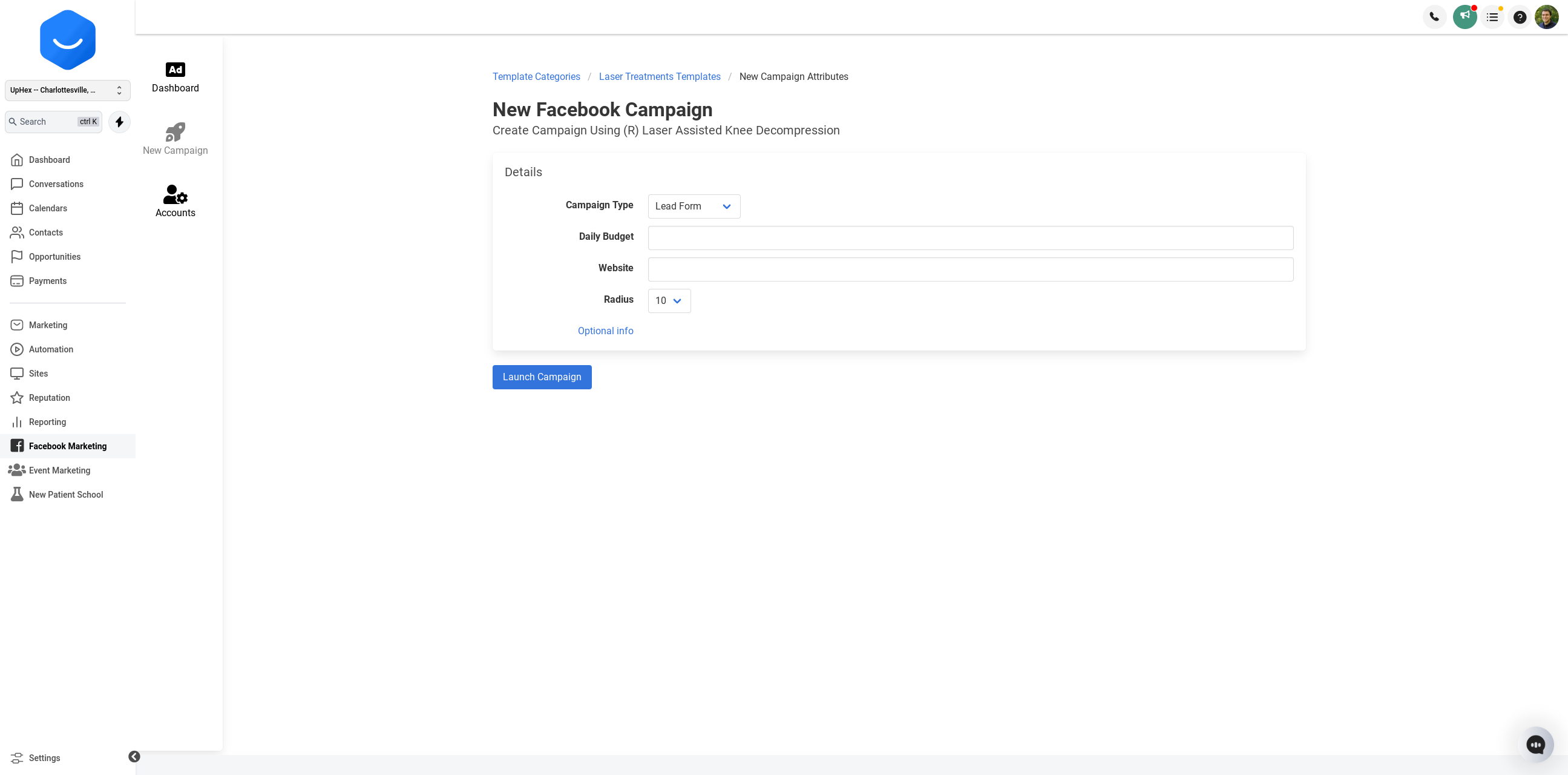Click the Reputation star icon
This screenshot has width=1568, height=775.
coord(17,398)
